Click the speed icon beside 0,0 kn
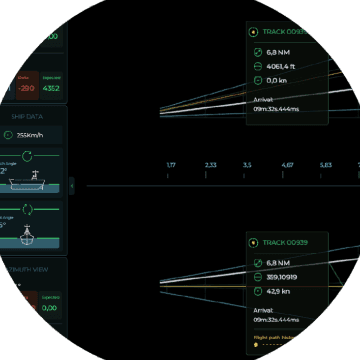The height and width of the screenshot is (360, 360). tap(258, 81)
